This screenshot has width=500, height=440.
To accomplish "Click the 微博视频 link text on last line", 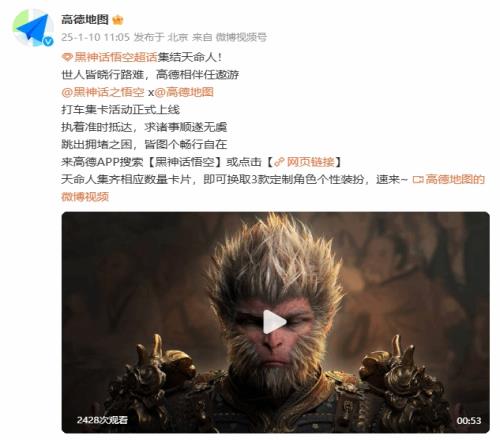I will tap(85, 197).
